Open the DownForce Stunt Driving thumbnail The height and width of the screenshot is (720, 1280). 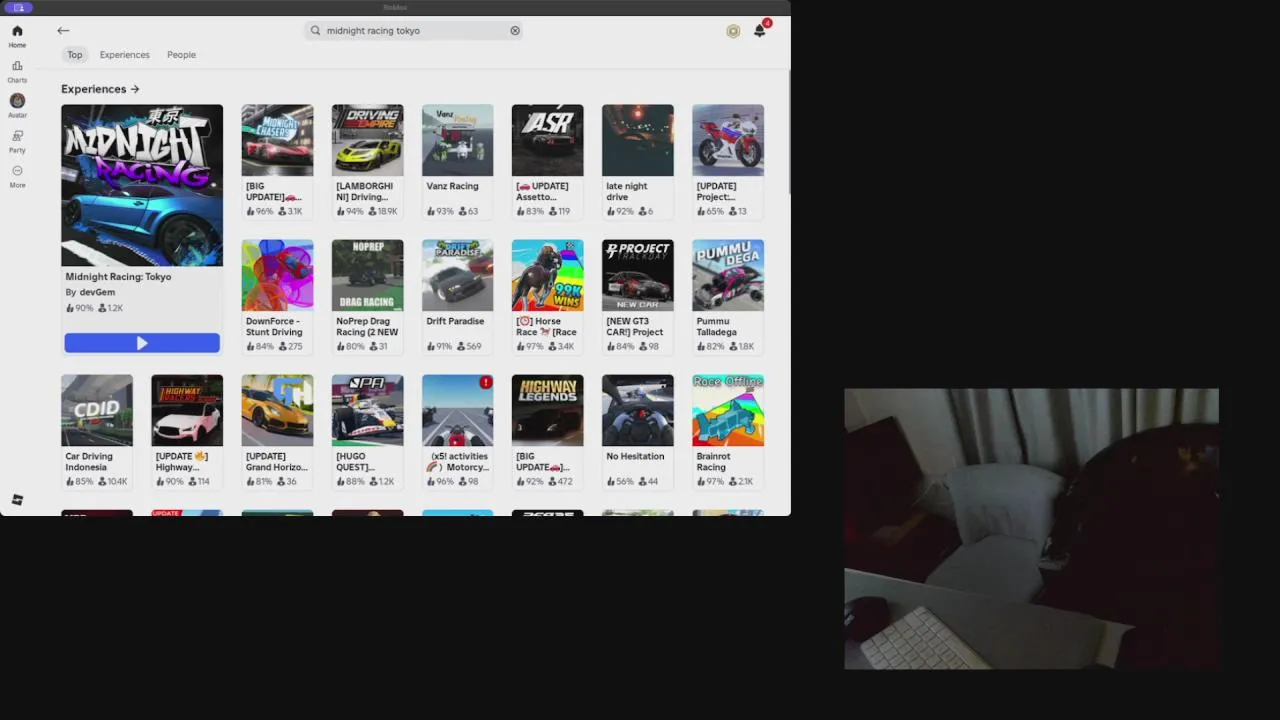[x=277, y=275]
